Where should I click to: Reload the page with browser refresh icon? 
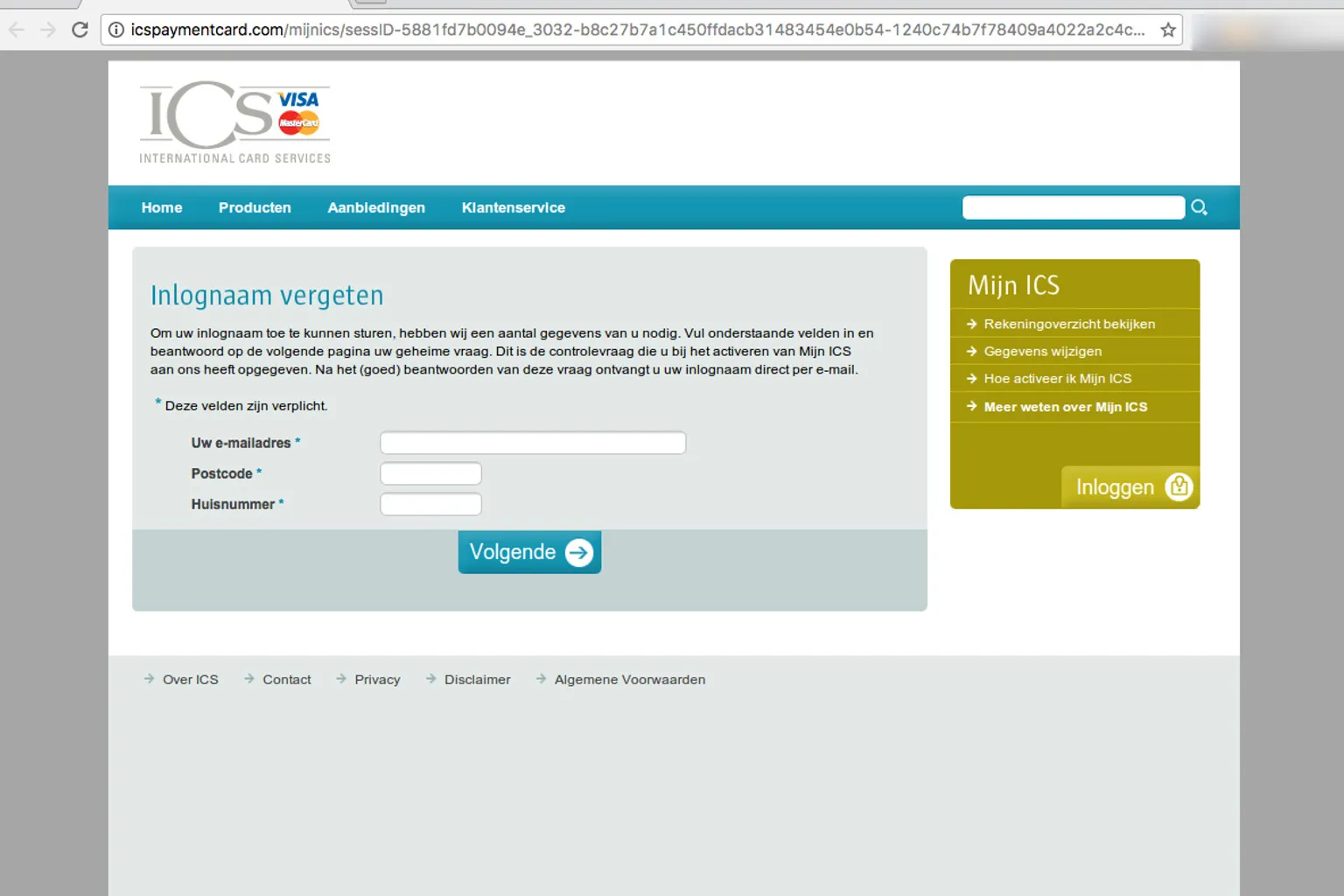[80, 30]
